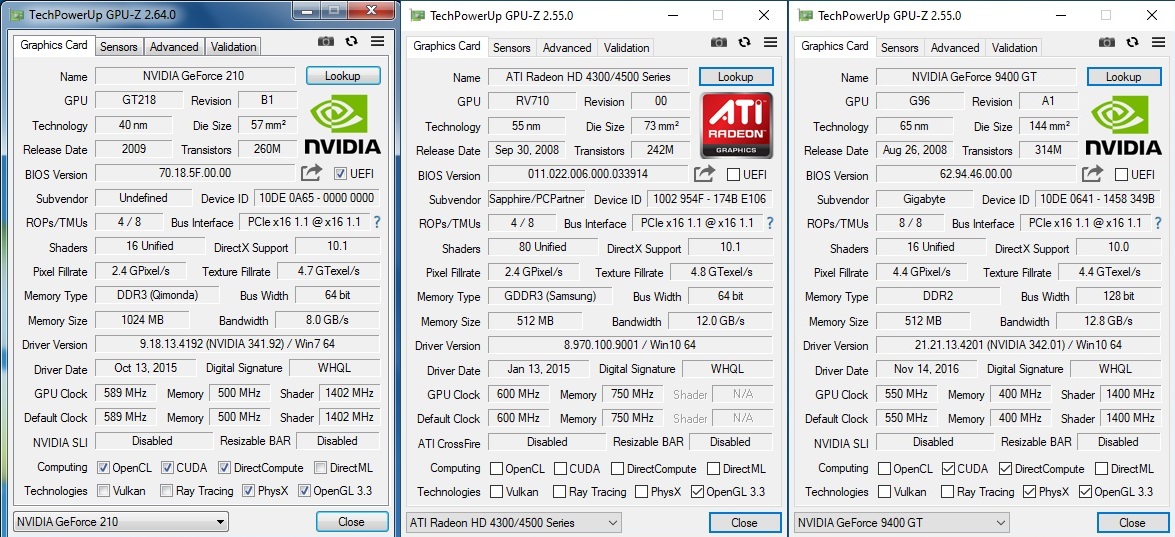
Task: Click the bus interface question mark in GeForce 9400 GT window
Action: 1158,222
